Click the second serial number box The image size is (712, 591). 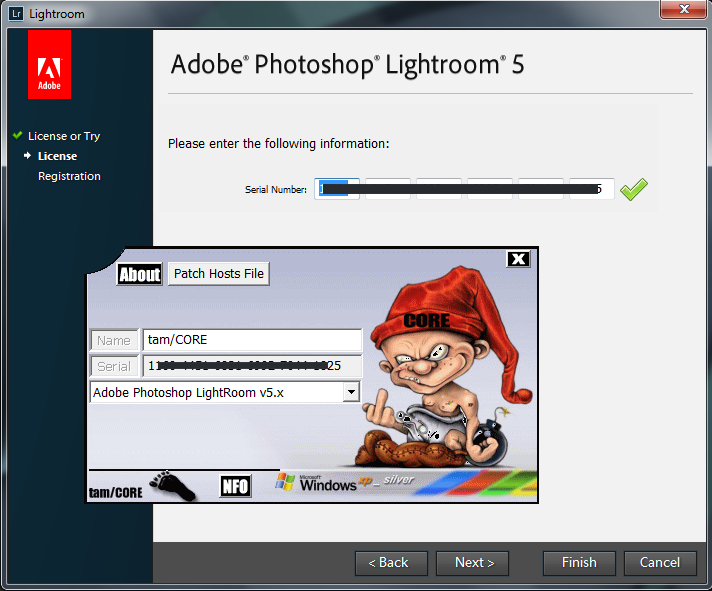point(388,189)
